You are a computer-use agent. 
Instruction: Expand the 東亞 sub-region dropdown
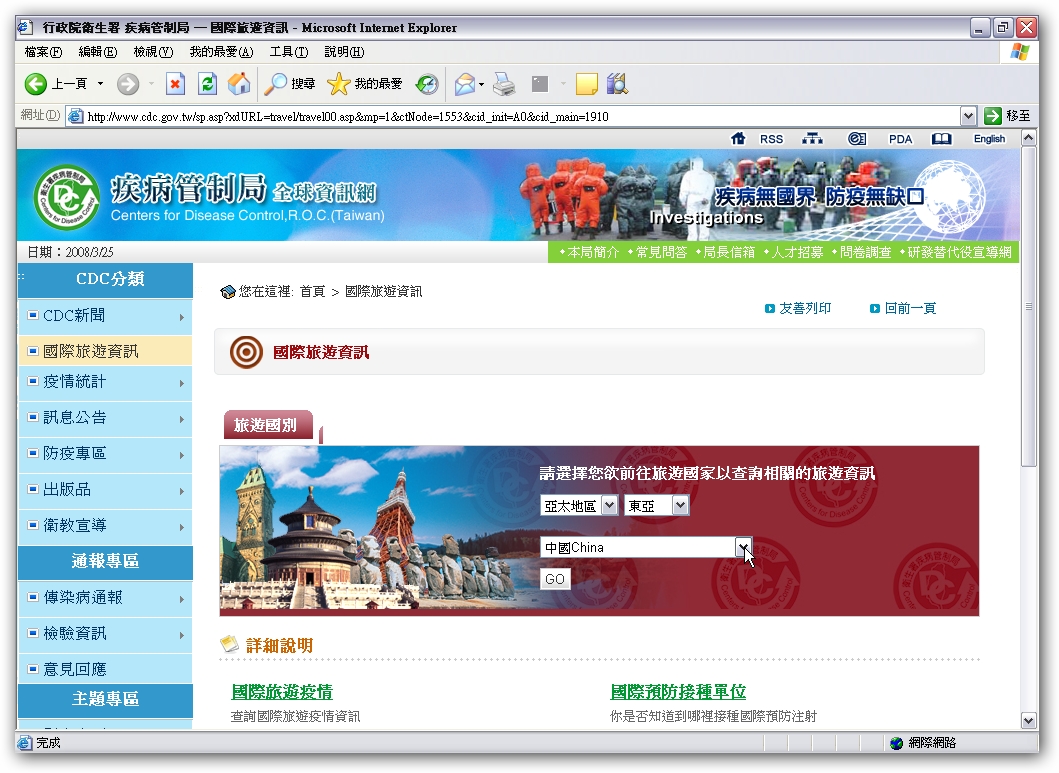point(681,506)
